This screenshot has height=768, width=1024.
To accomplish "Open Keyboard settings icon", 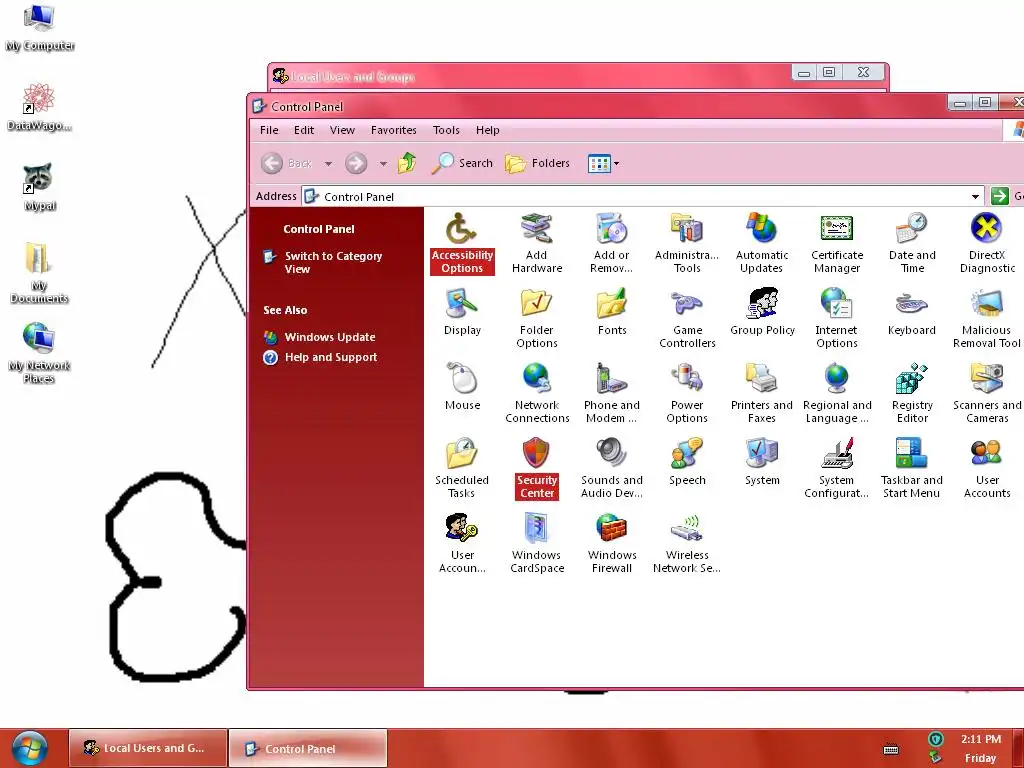I will 912,312.
